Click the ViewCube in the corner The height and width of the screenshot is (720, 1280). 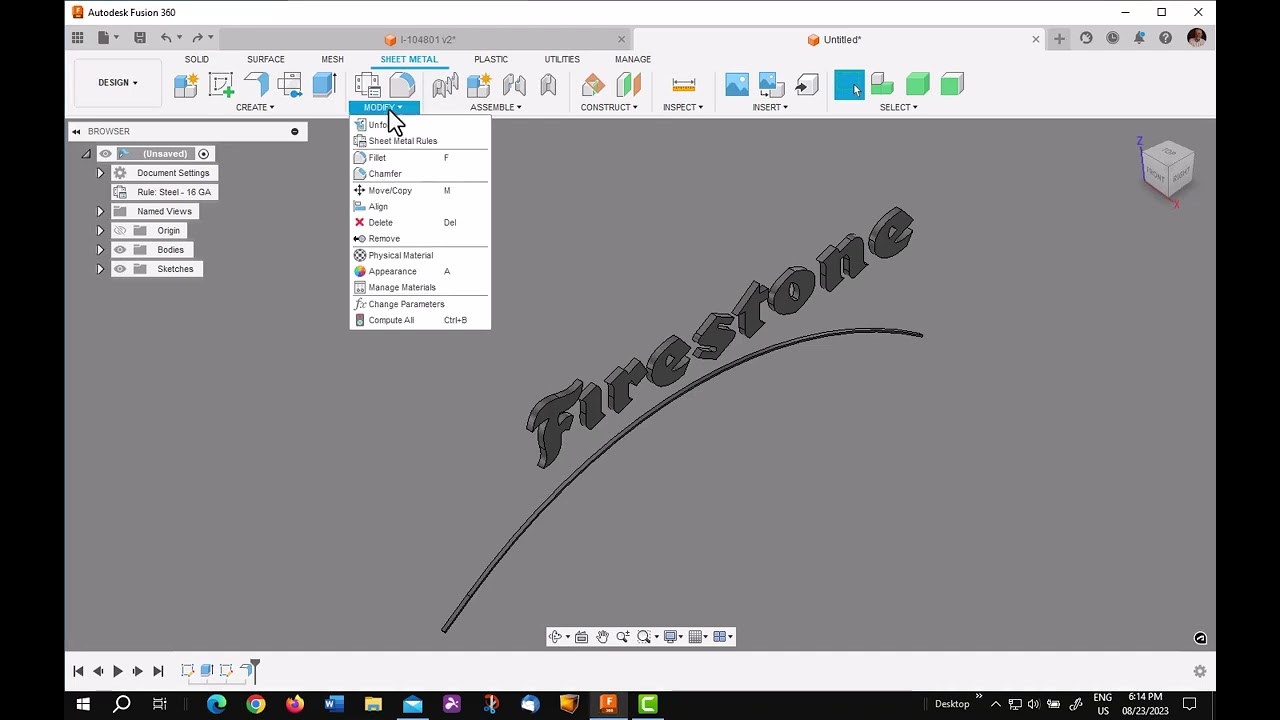click(1169, 169)
